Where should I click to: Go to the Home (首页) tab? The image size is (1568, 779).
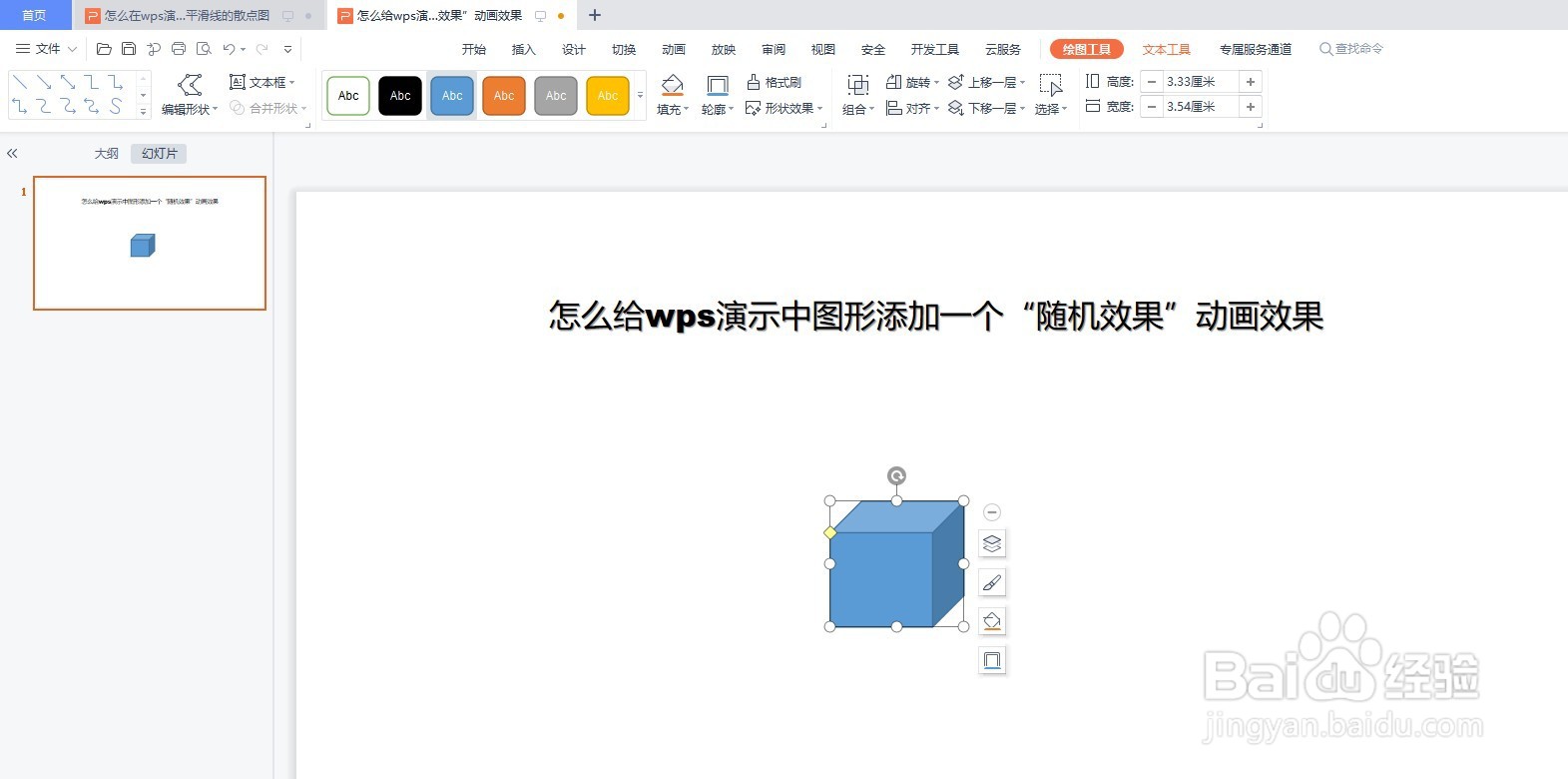pos(35,15)
